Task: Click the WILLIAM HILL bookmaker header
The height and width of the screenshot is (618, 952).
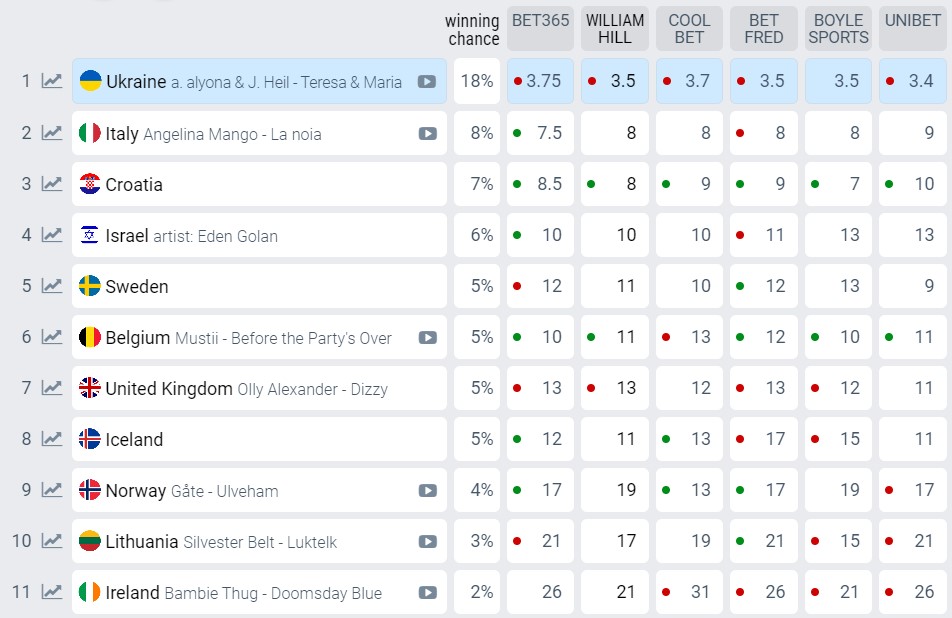Action: pyautogui.click(x=615, y=28)
